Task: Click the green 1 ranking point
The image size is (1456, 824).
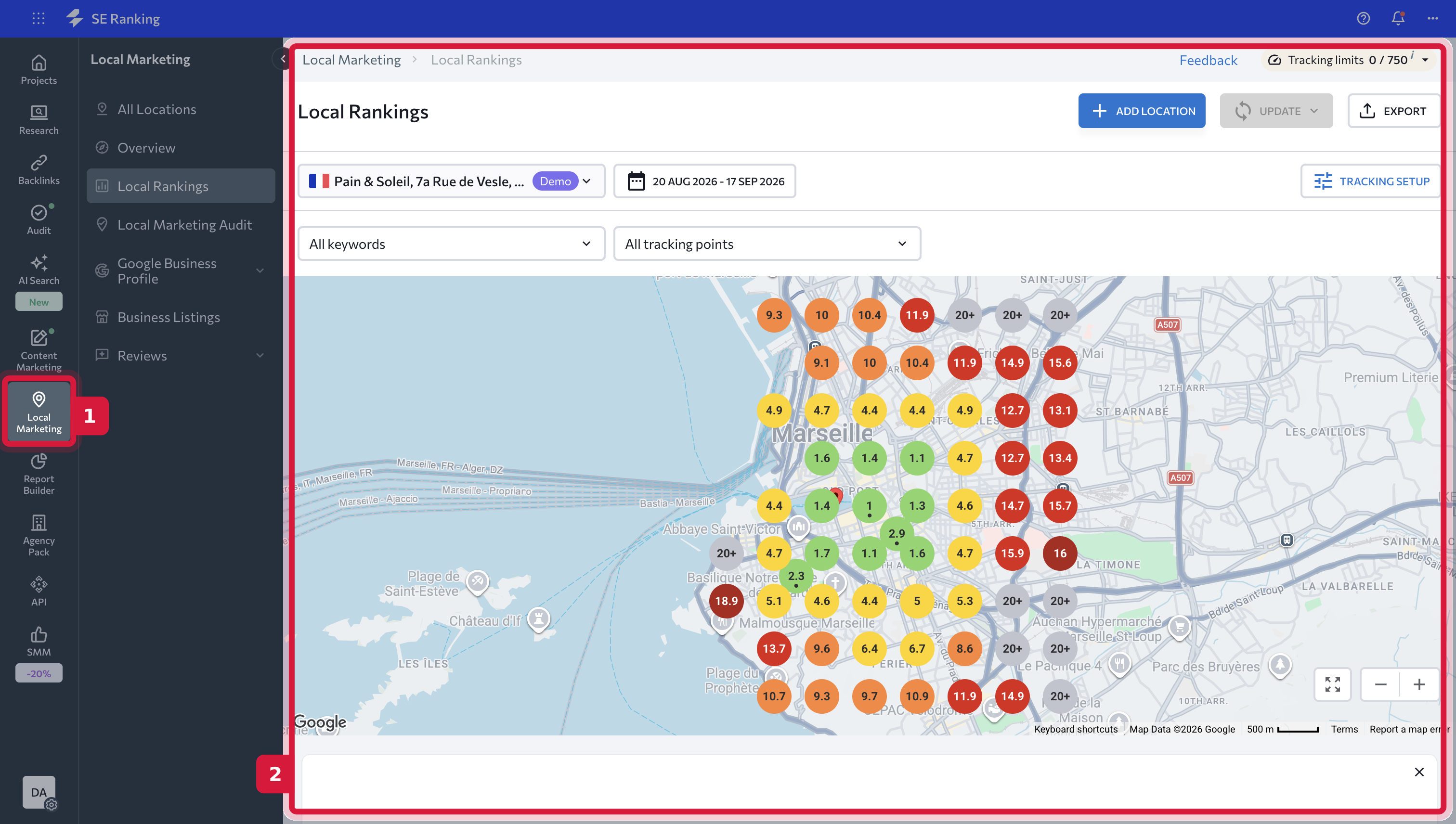Action: tap(869, 506)
